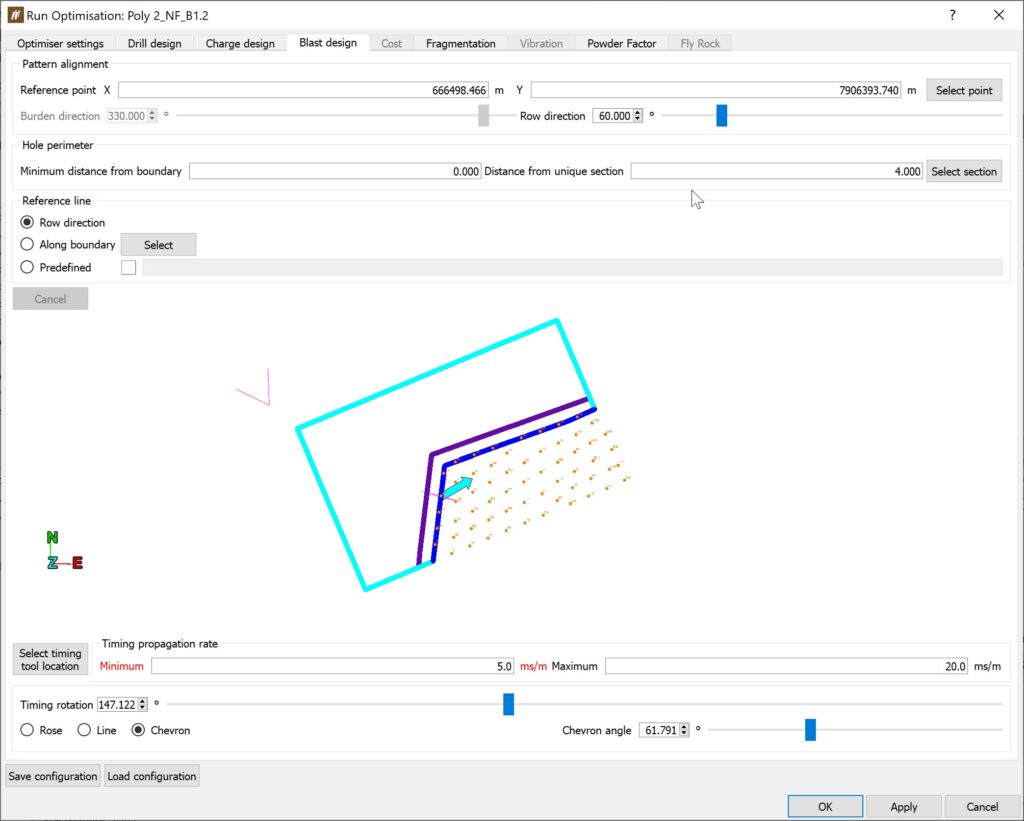Choose the Line timing pattern
The image size is (1024, 821).
coord(84,730)
